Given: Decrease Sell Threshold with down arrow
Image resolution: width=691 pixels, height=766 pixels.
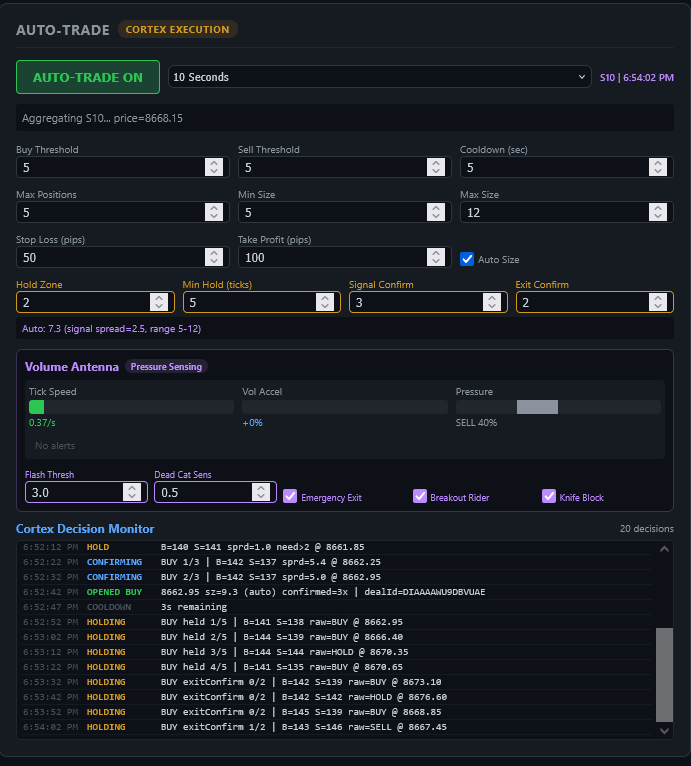Looking at the screenshot, I should 436,172.
